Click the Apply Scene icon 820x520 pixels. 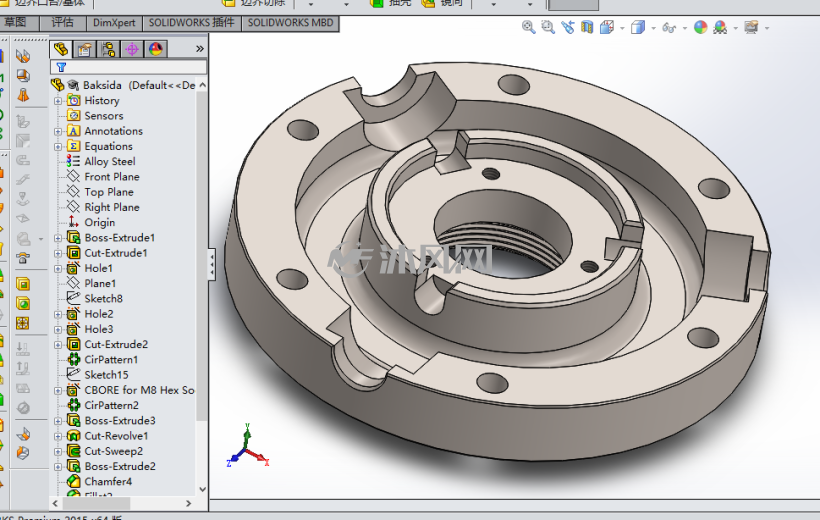click(720, 27)
